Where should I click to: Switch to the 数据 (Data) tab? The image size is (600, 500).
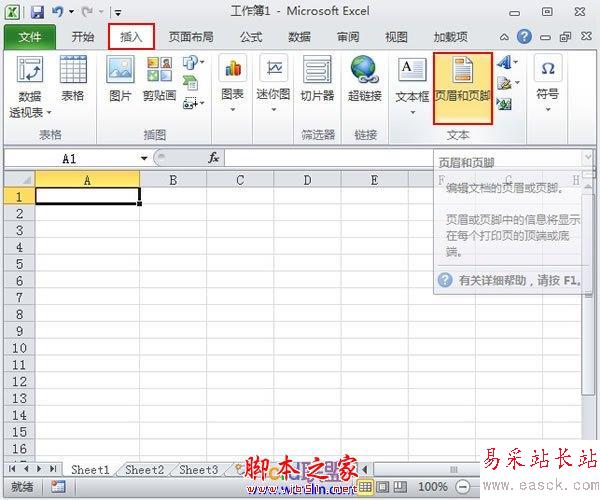click(x=299, y=37)
